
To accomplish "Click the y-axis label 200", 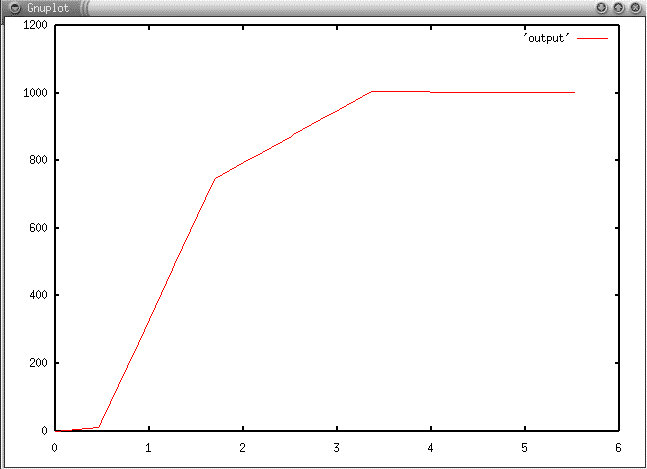I will (38, 363).
